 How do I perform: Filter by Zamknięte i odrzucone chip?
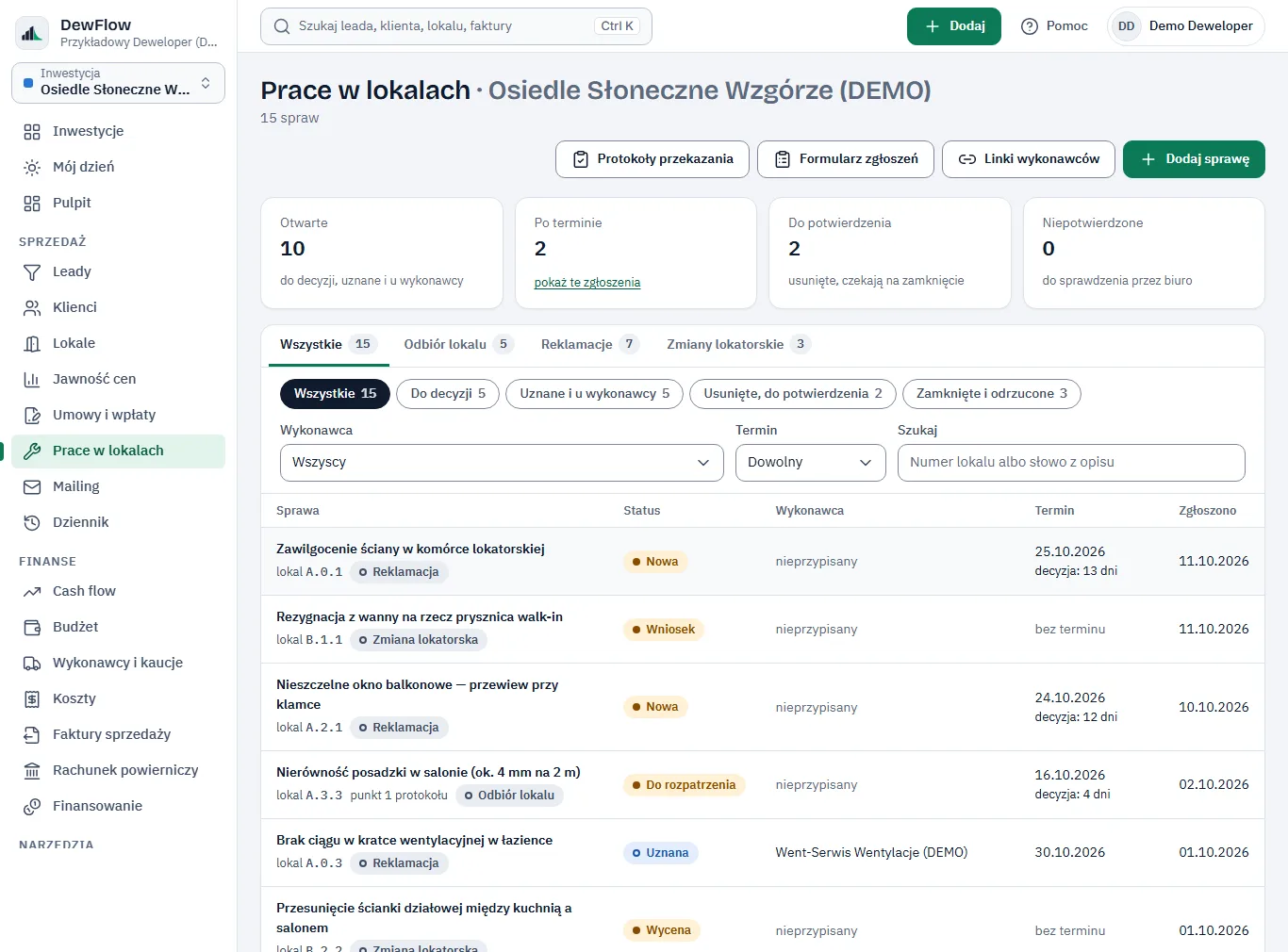pos(992,394)
